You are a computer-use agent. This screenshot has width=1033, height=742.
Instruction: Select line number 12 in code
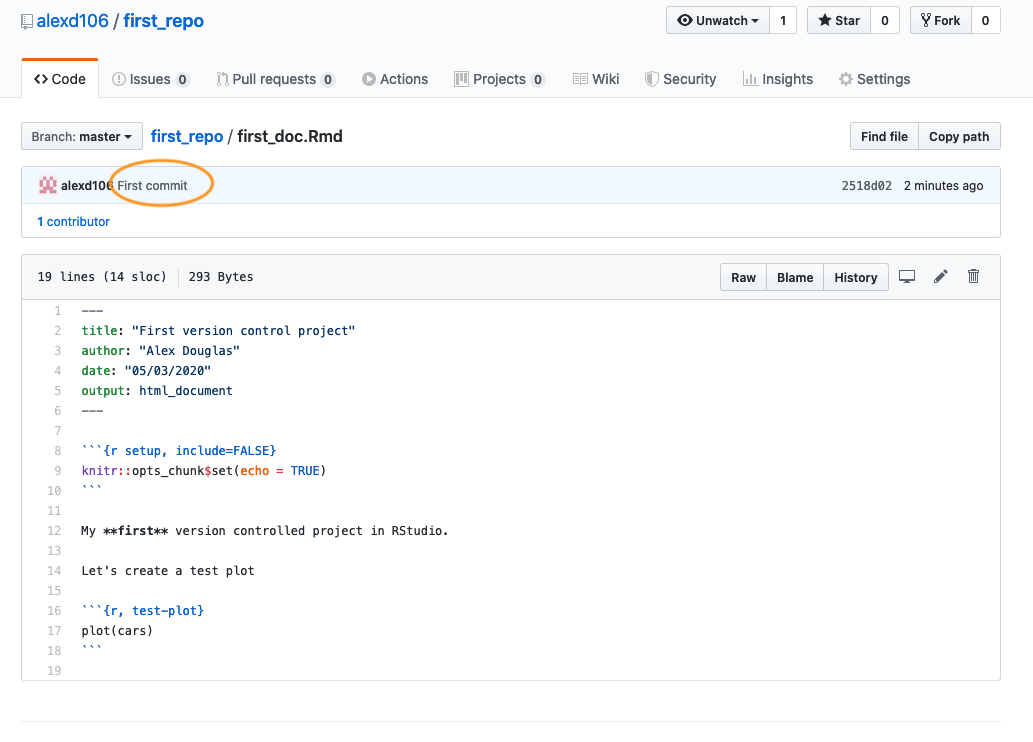pos(54,531)
